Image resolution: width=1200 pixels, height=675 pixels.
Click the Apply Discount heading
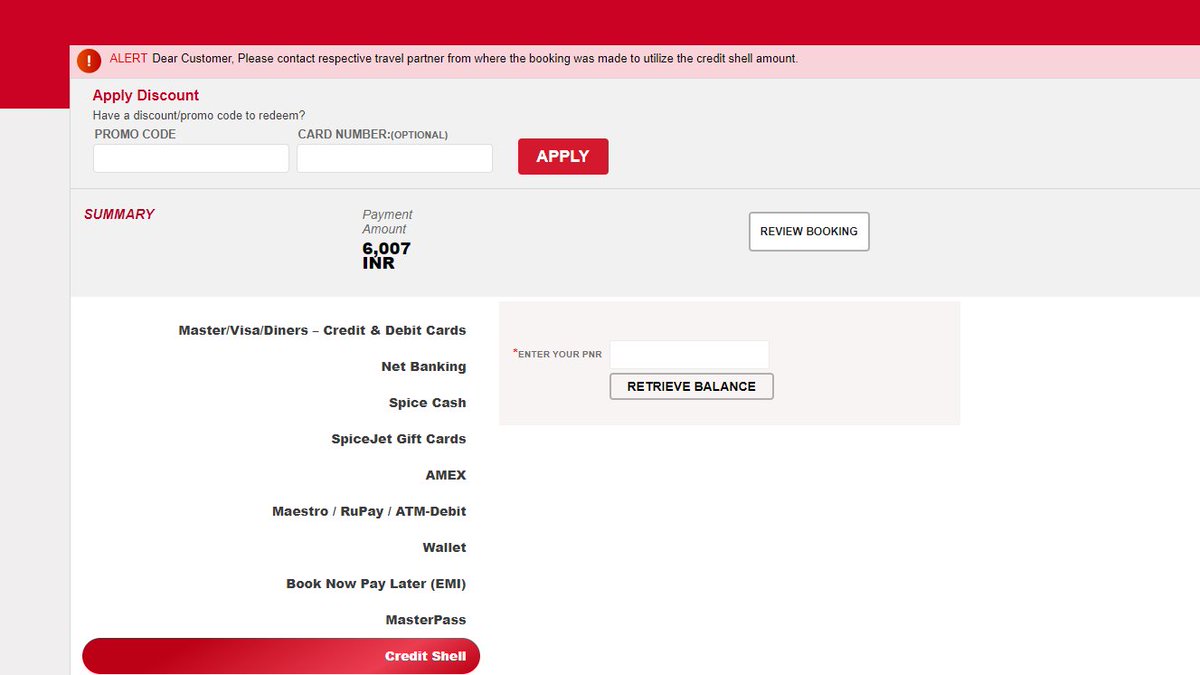point(146,96)
